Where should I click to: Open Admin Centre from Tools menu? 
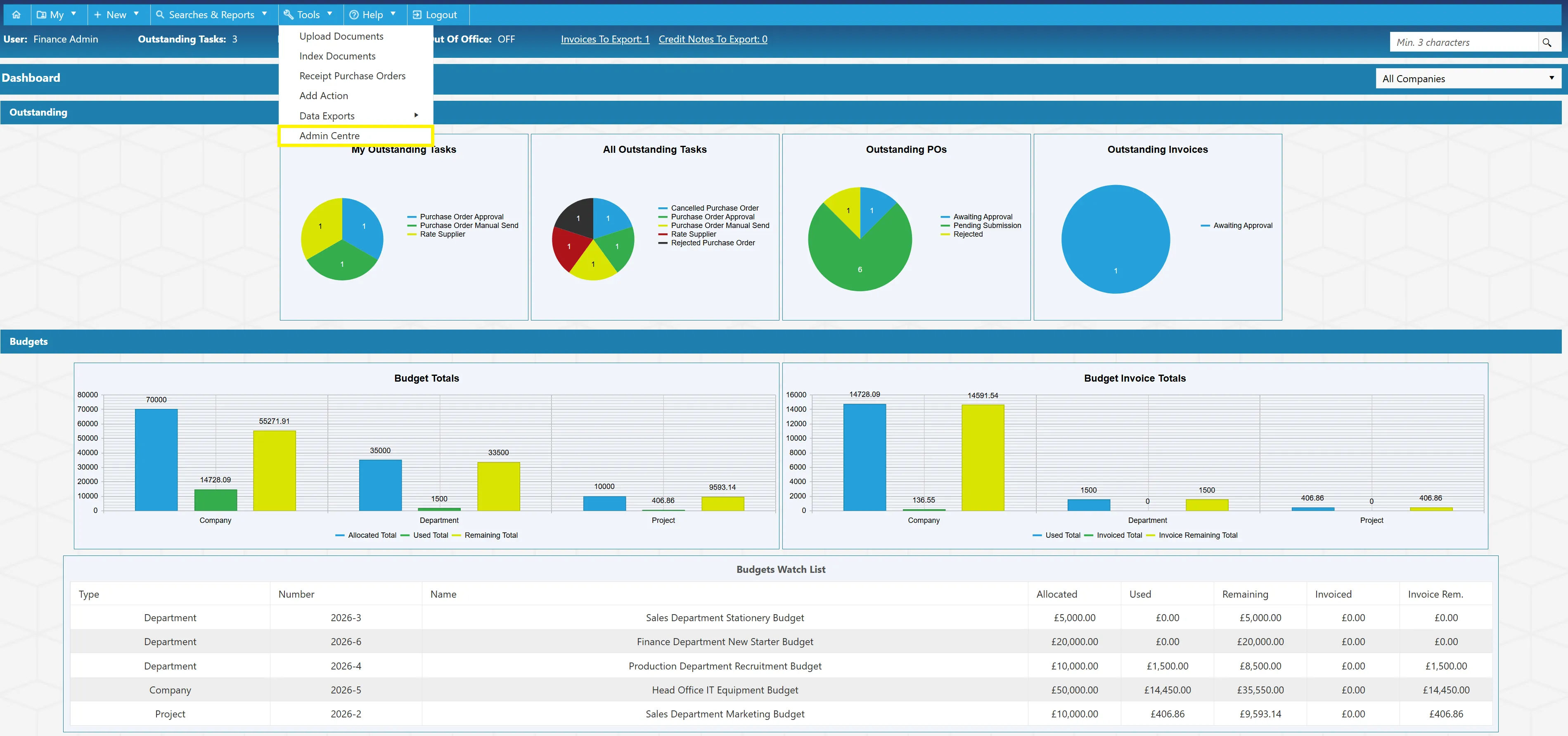(355, 136)
